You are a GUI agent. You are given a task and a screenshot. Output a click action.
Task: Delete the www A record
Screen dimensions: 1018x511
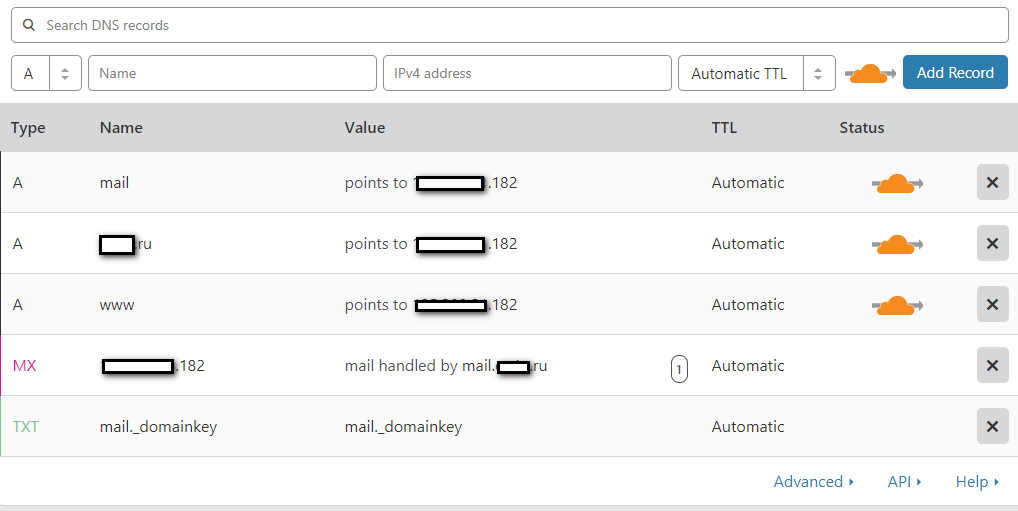coord(992,305)
